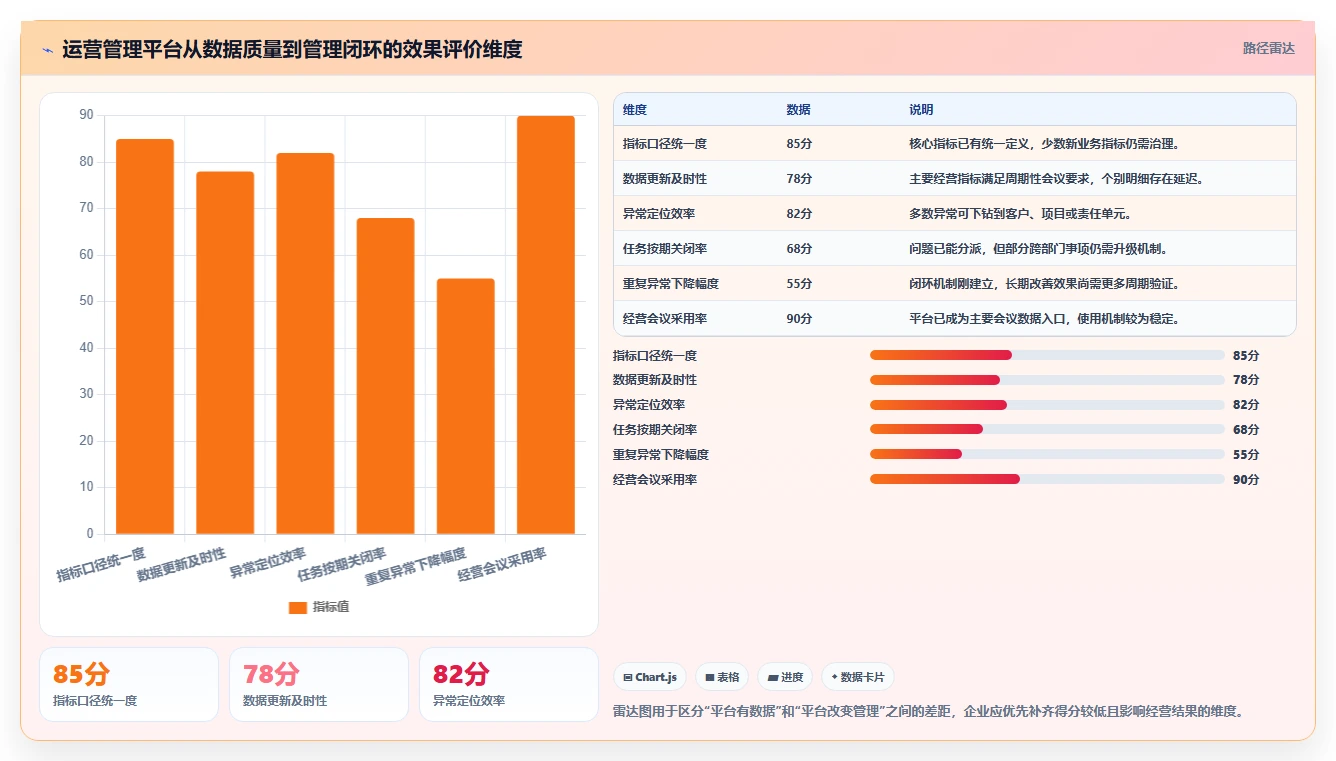Click the 路径雷达 tag in the header
The image size is (1336, 761).
pyautogui.click(x=1268, y=48)
